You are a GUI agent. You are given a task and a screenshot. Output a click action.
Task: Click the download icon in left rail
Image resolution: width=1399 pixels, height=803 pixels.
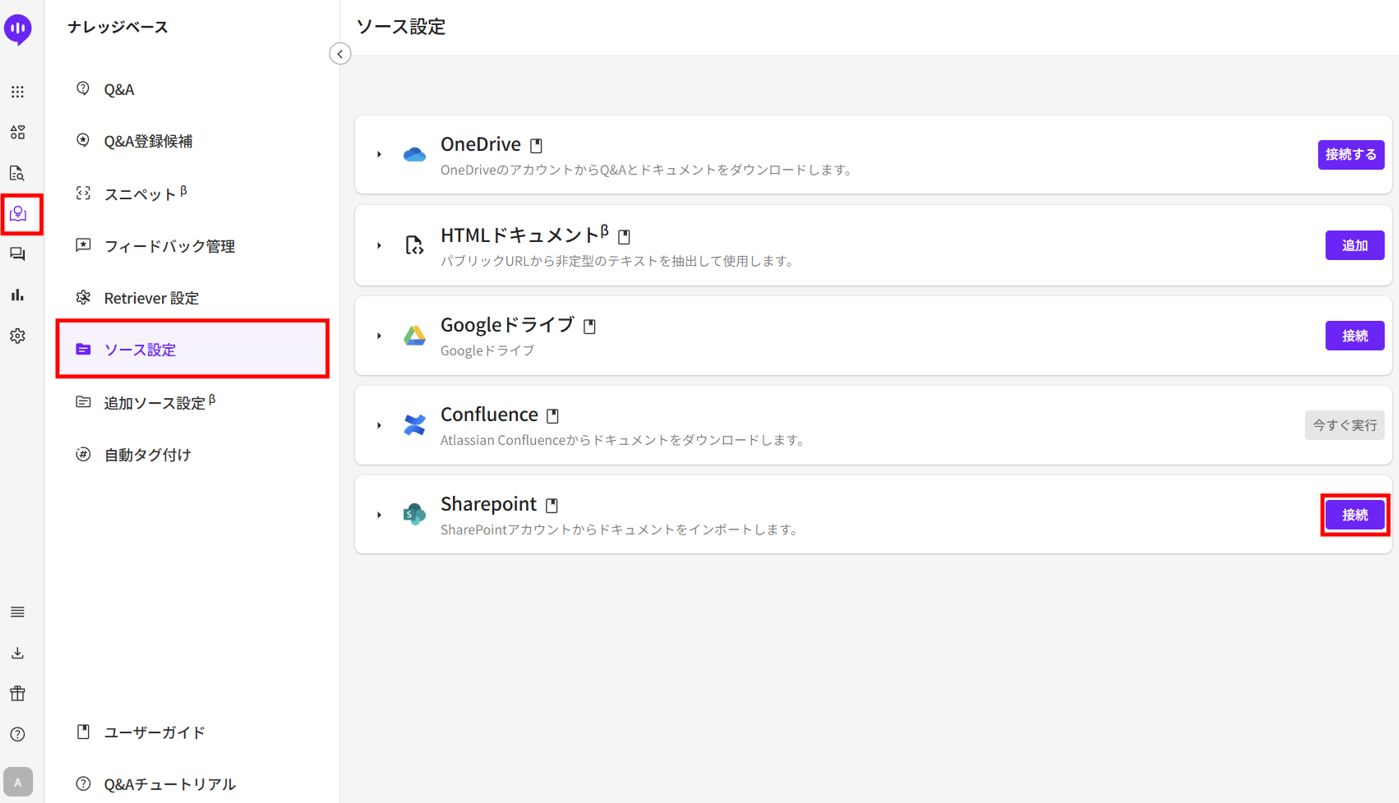(x=18, y=653)
